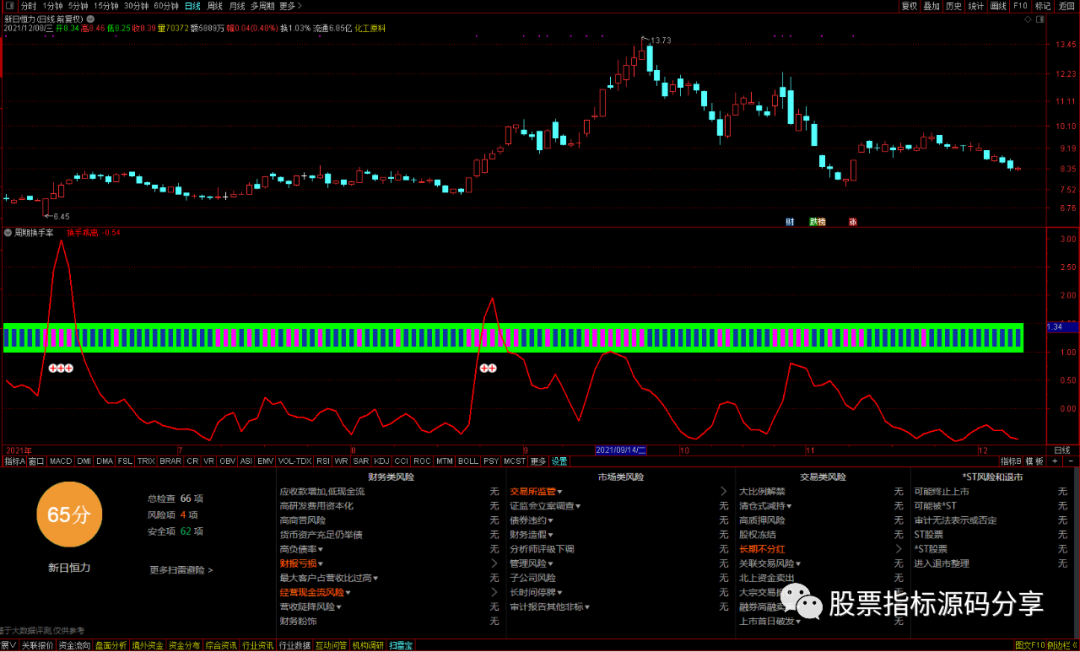The image size is (1080, 652).
Task: Click the minus zoom button near 指标B
Action: tap(1070, 461)
